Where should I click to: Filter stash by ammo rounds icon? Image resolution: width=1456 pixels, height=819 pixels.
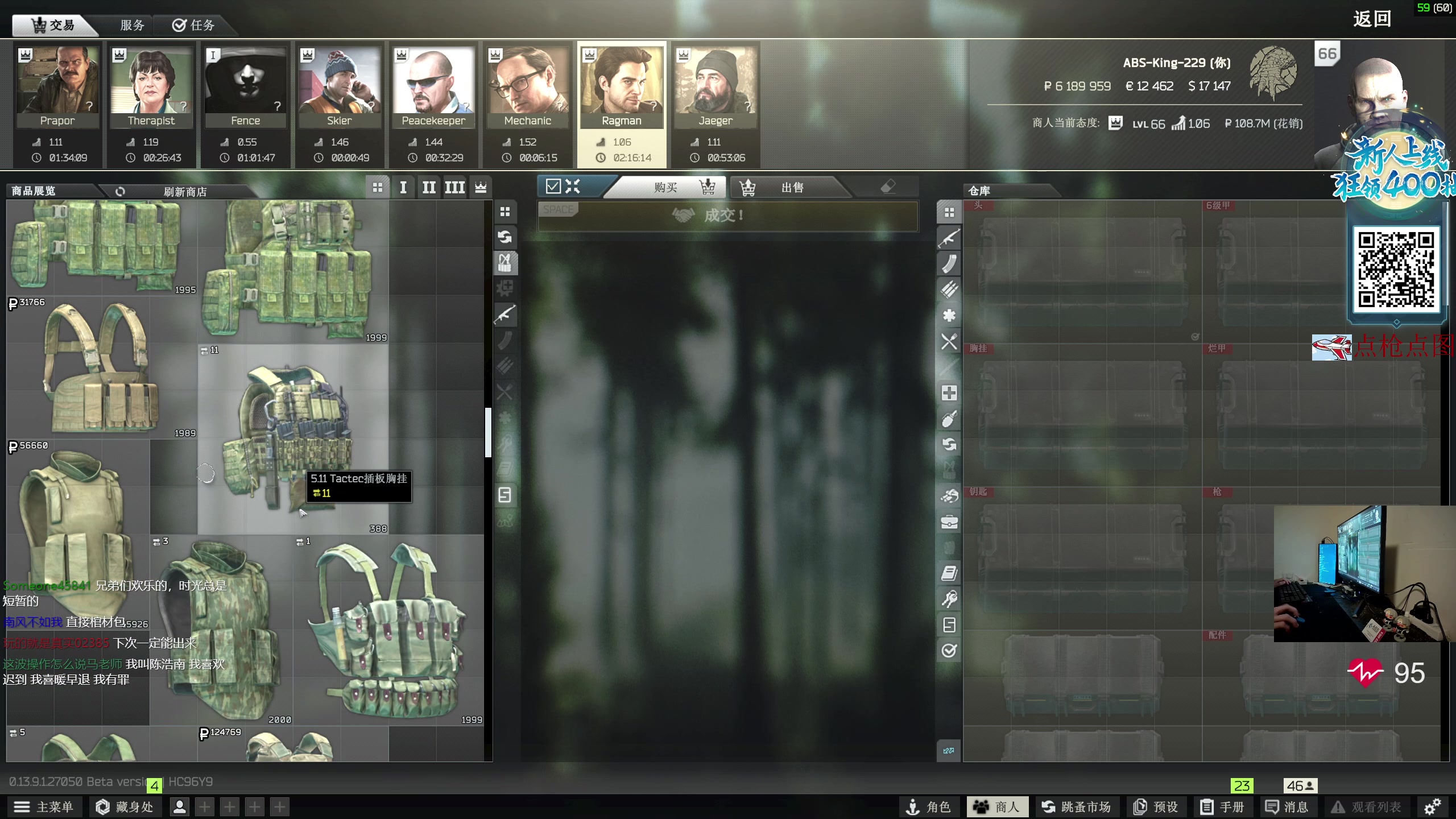click(949, 289)
